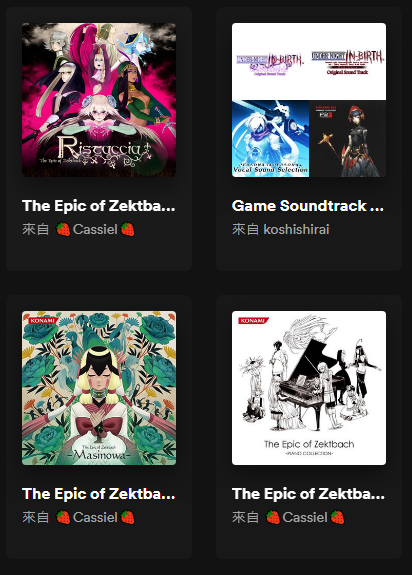Click the Game Soundtrack playlist title
The width and height of the screenshot is (412, 575).
308,206
